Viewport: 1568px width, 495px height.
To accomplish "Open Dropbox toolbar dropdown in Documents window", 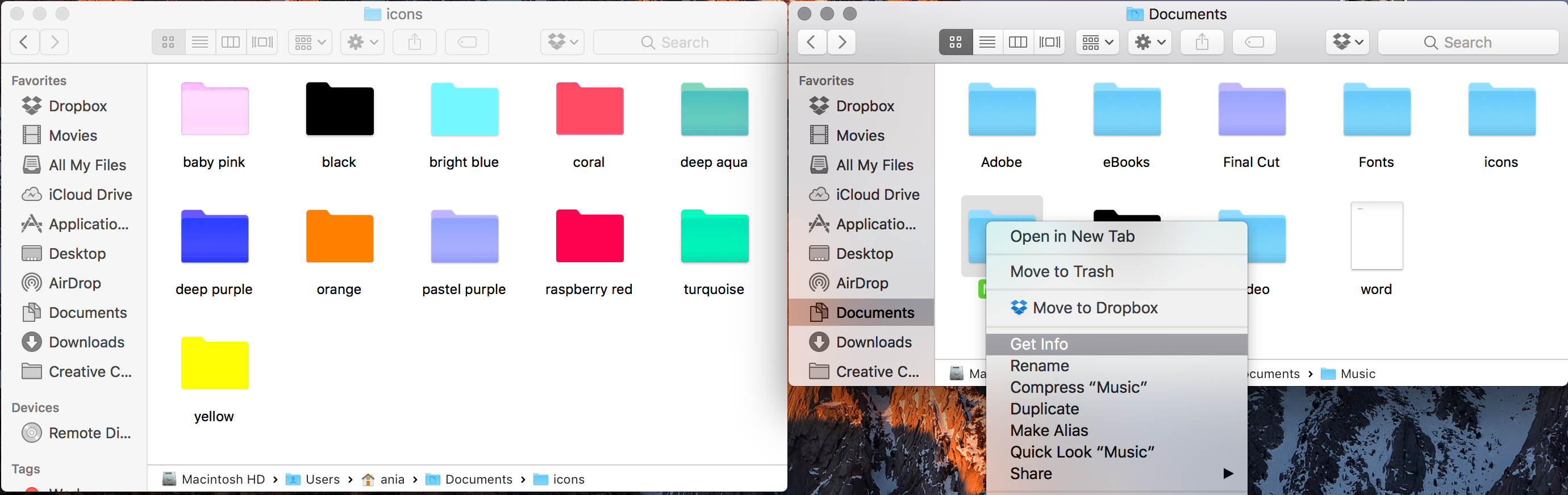I will [1348, 42].
